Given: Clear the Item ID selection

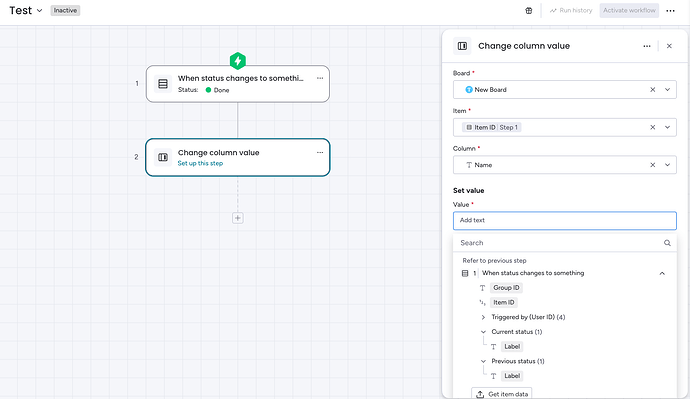Looking at the screenshot, I should [x=653, y=128].
